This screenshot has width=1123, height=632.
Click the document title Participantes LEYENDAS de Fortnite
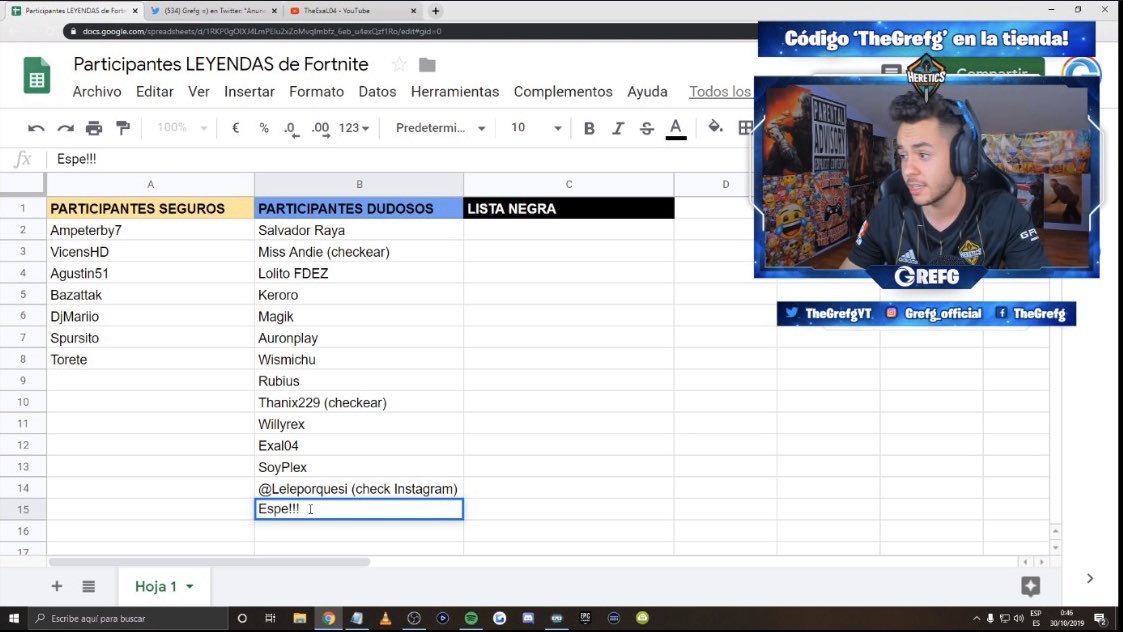point(221,64)
